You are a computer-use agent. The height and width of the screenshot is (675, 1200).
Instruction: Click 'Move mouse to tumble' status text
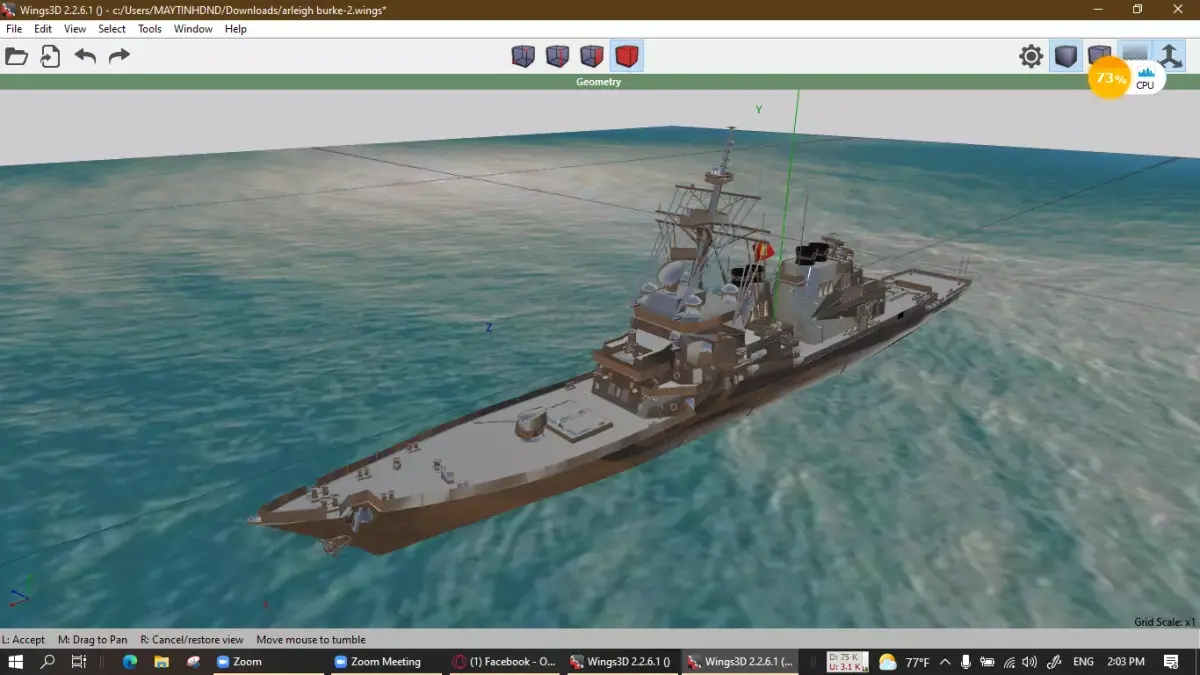(x=311, y=639)
